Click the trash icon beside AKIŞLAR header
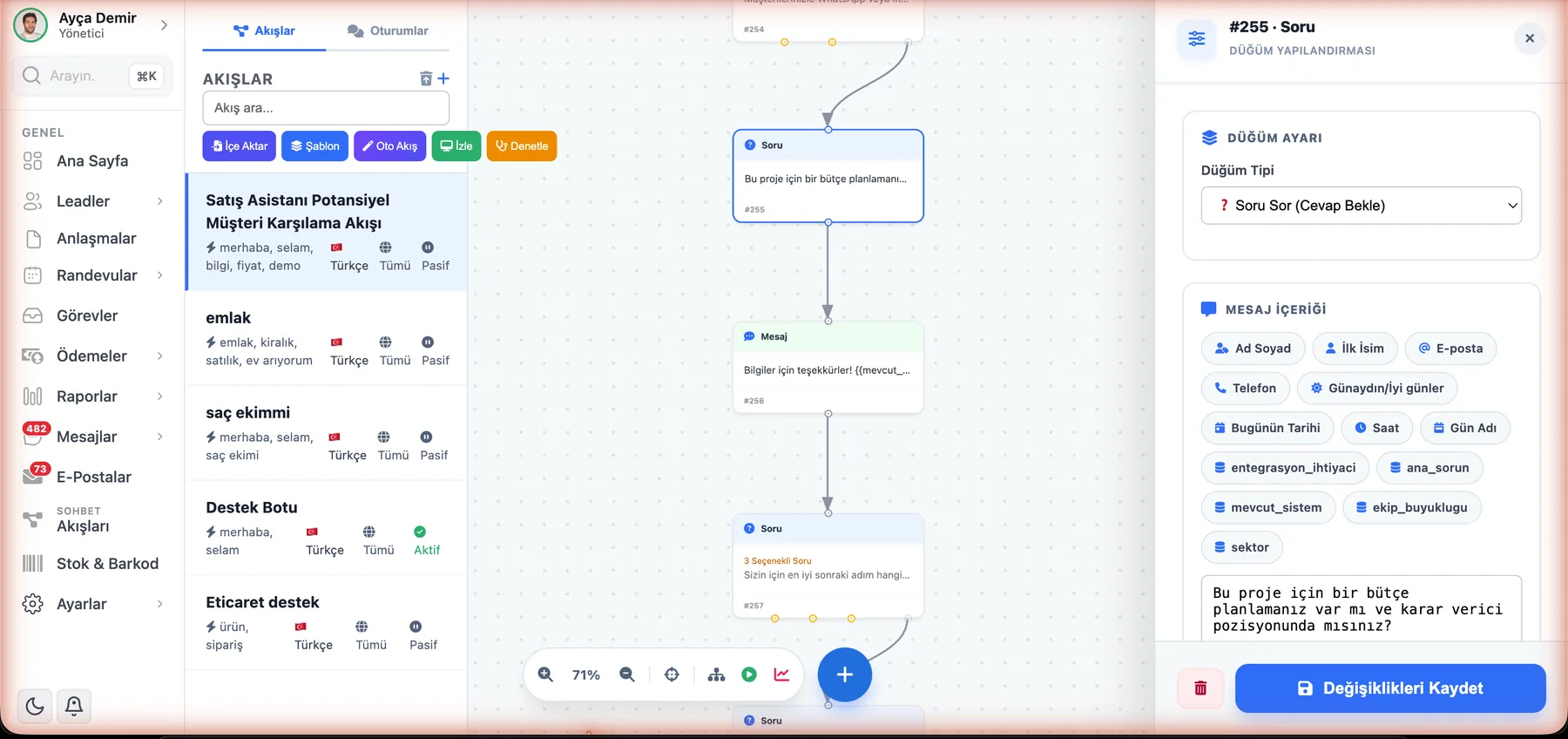Screen dimensions: 1568x739 click(x=426, y=78)
